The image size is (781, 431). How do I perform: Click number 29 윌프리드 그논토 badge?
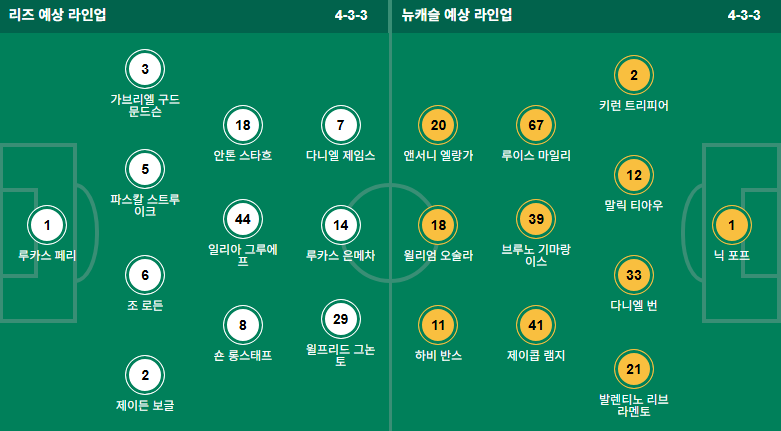click(341, 319)
